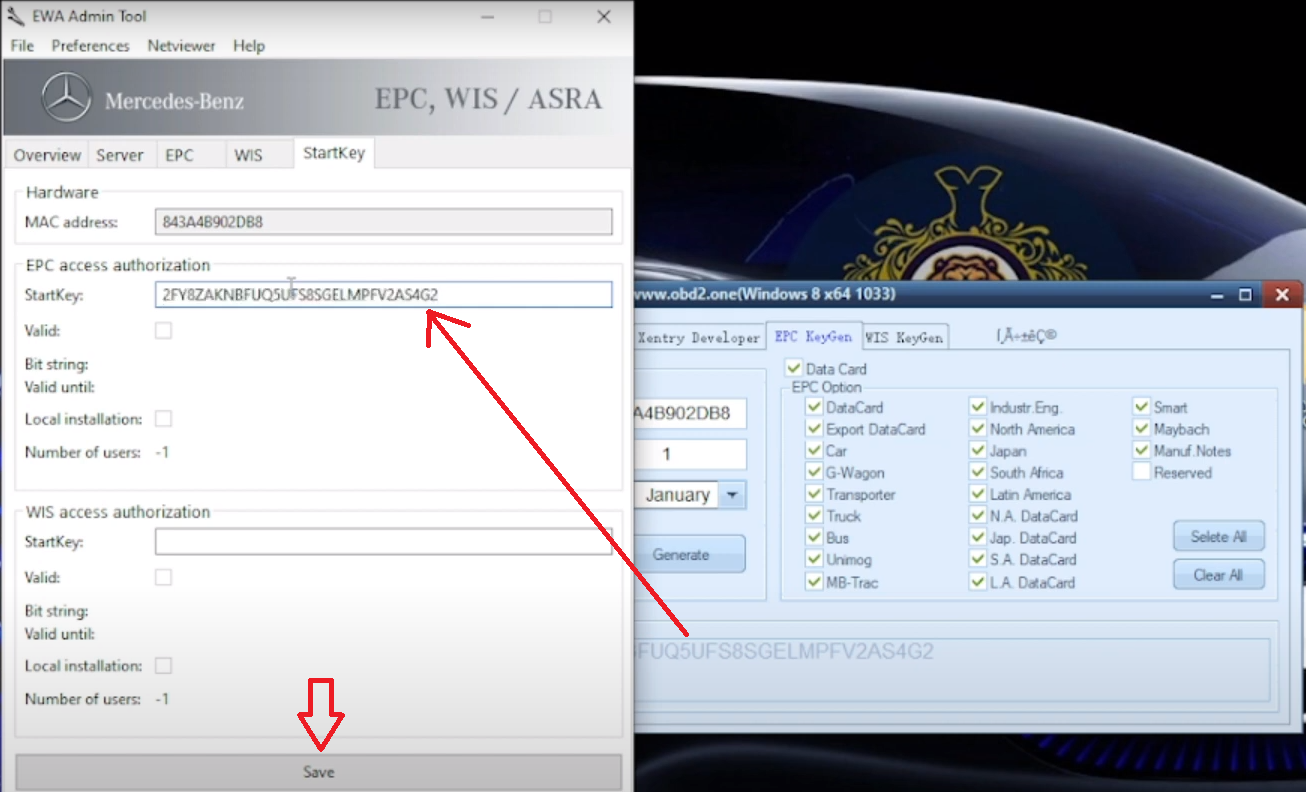
Task: Toggle the Data Card checkbox above EPC Option
Action: click(x=794, y=368)
